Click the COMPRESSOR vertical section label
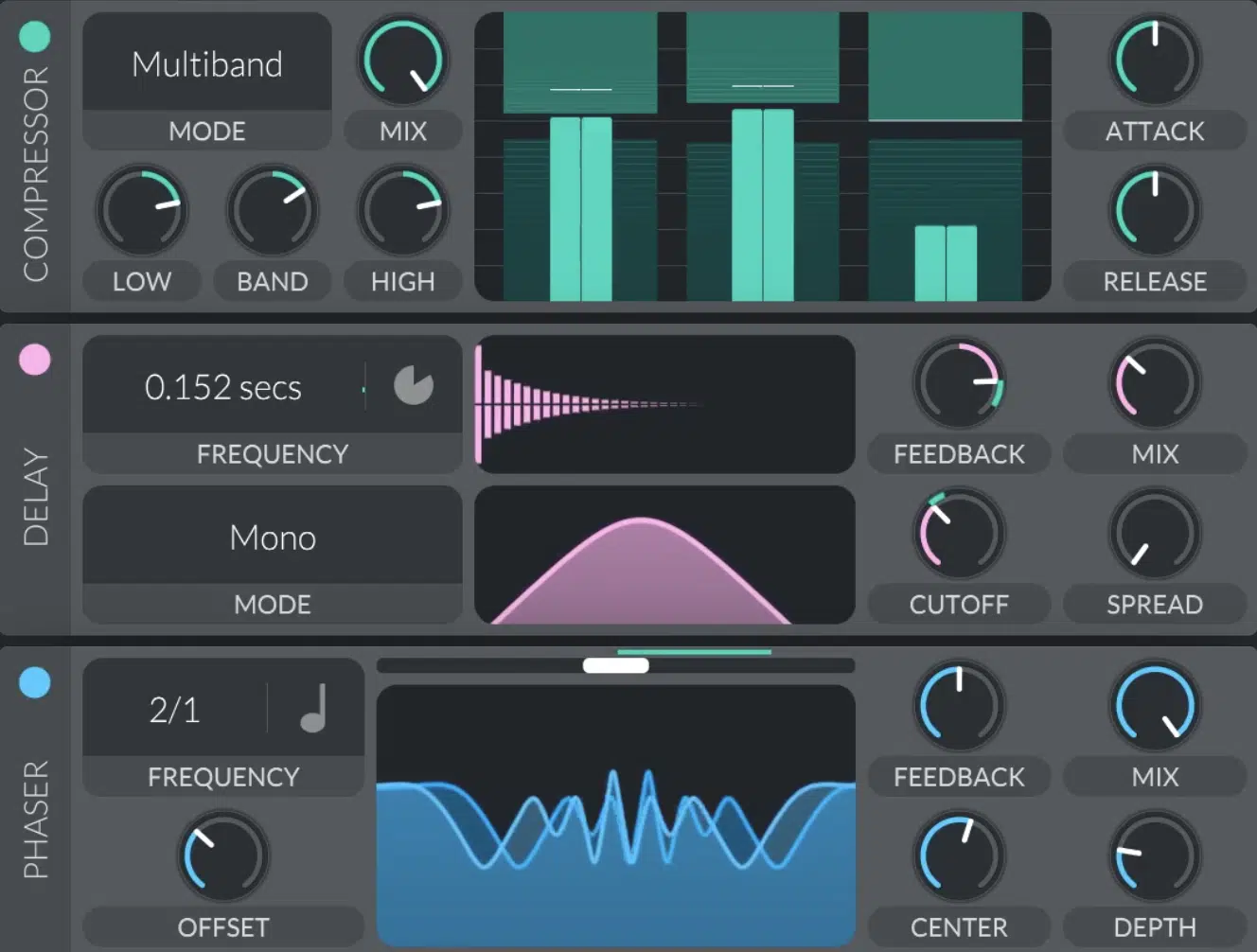 (x=35, y=174)
